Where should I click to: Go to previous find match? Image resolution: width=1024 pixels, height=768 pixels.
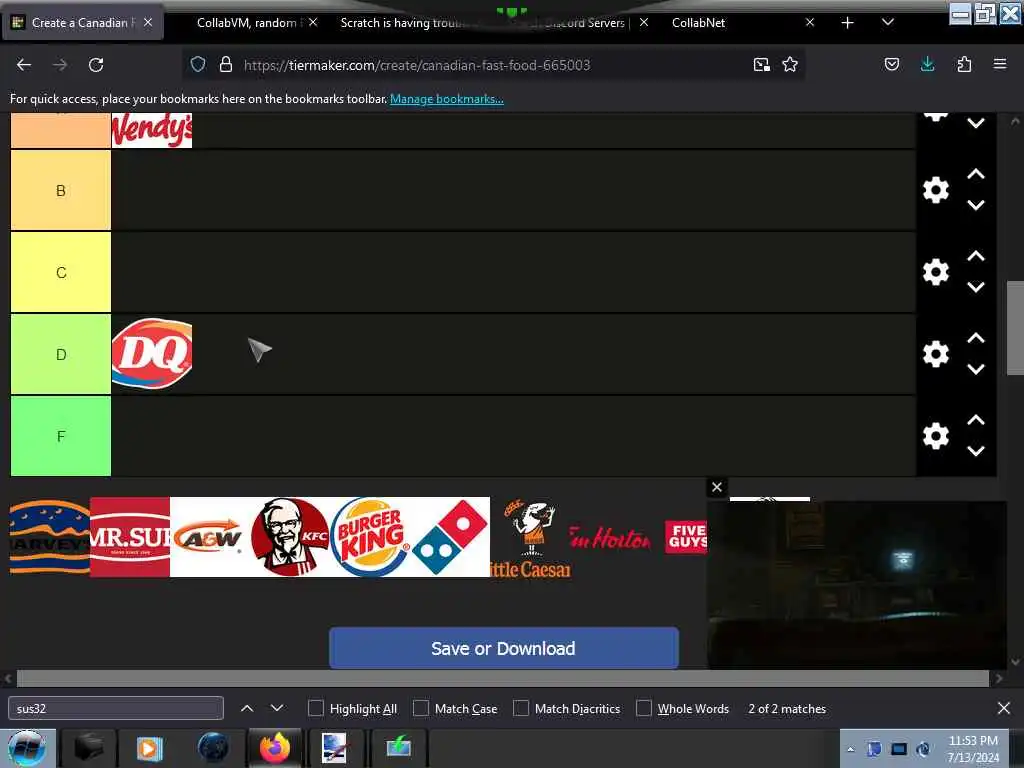pyautogui.click(x=247, y=708)
